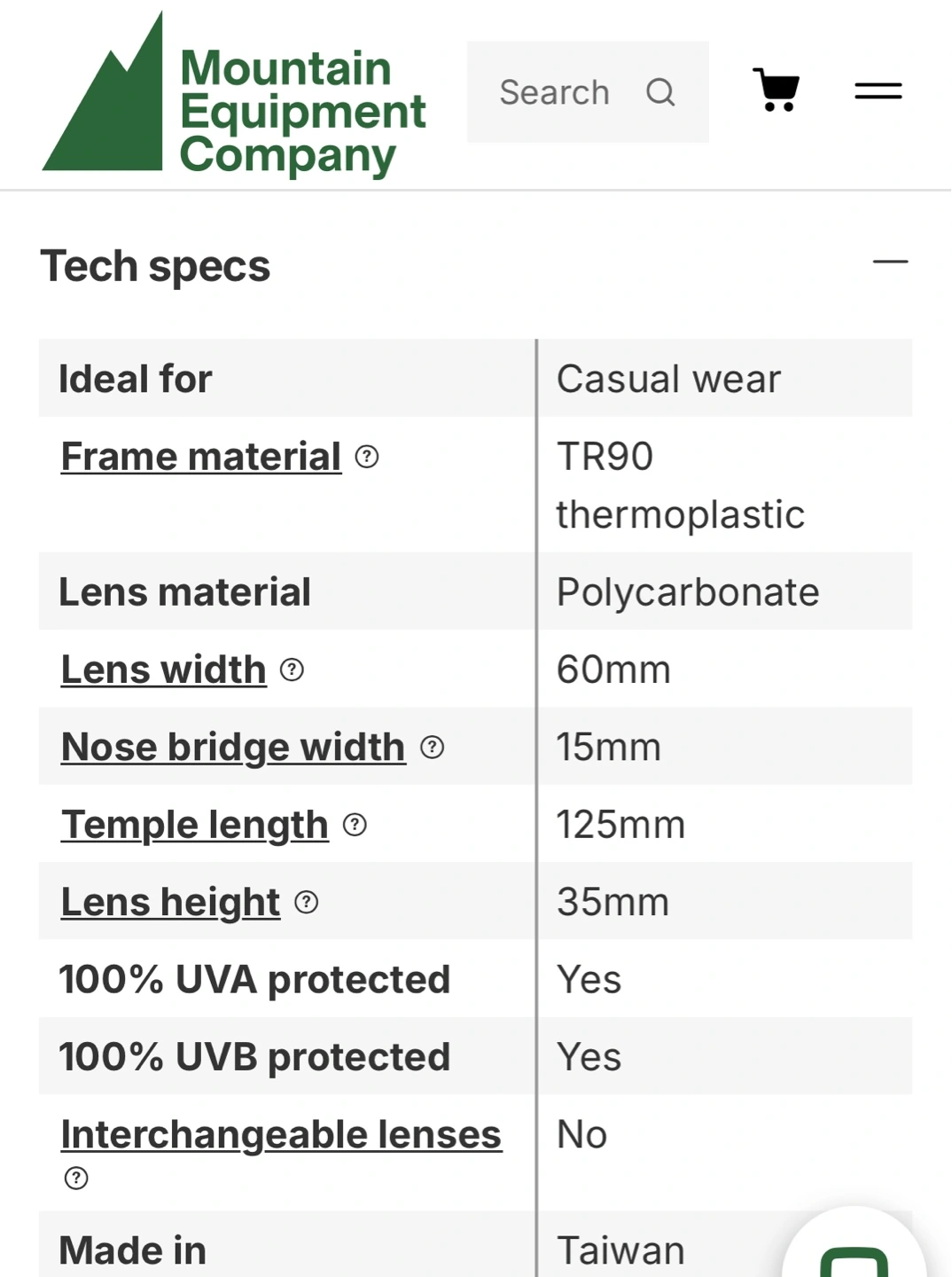Open the shopping cart

(x=776, y=90)
